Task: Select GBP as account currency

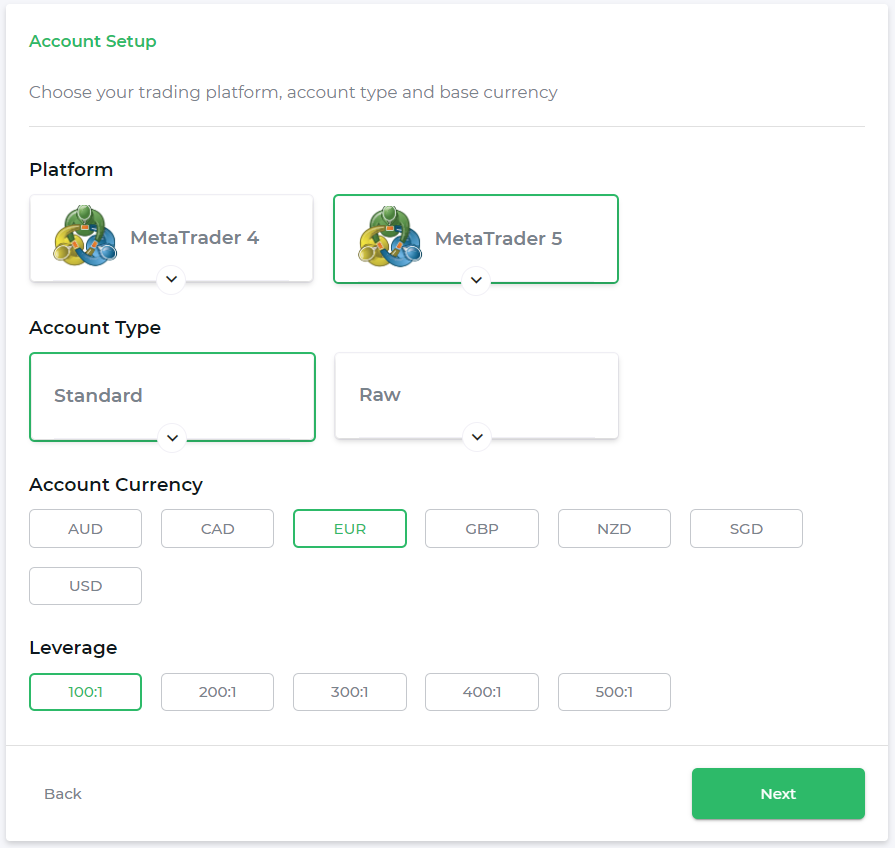Action: coord(482,528)
